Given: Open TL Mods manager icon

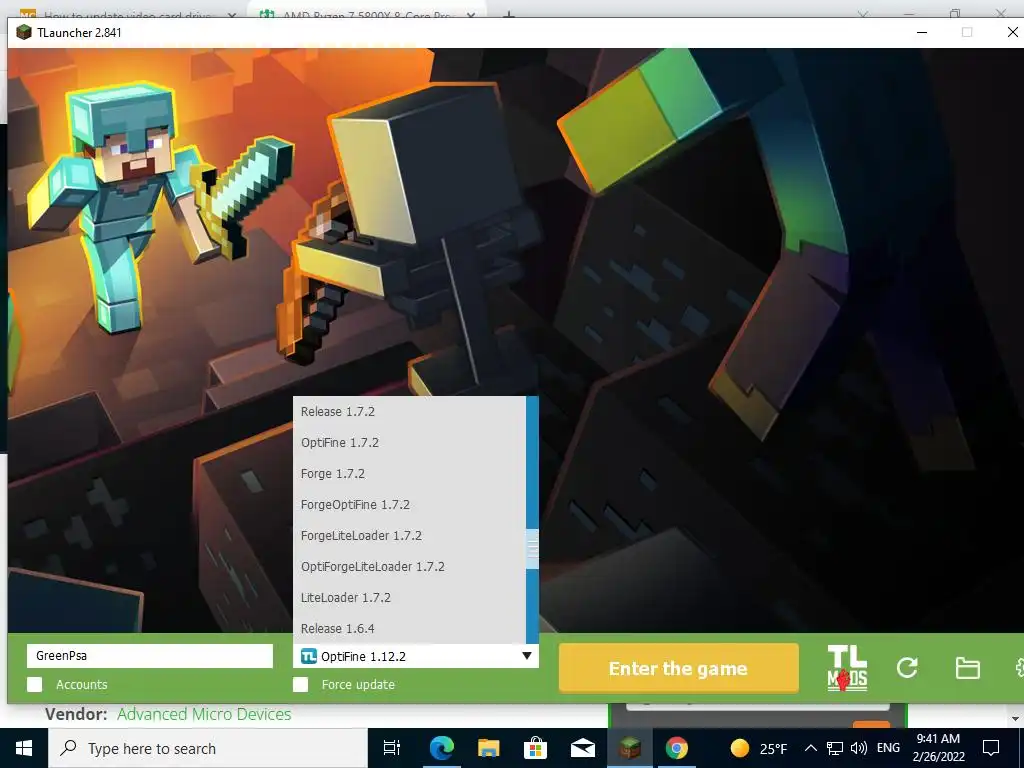Looking at the screenshot, I should click(847, 668).
